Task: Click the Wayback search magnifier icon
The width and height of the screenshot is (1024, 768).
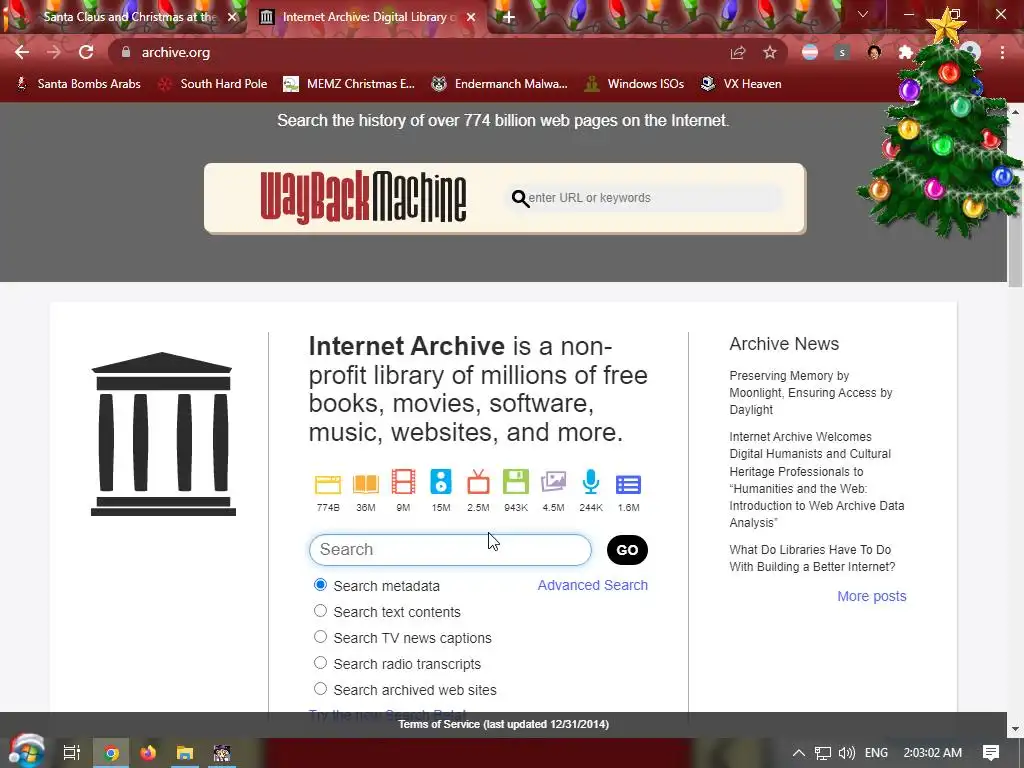Action: 520,198
